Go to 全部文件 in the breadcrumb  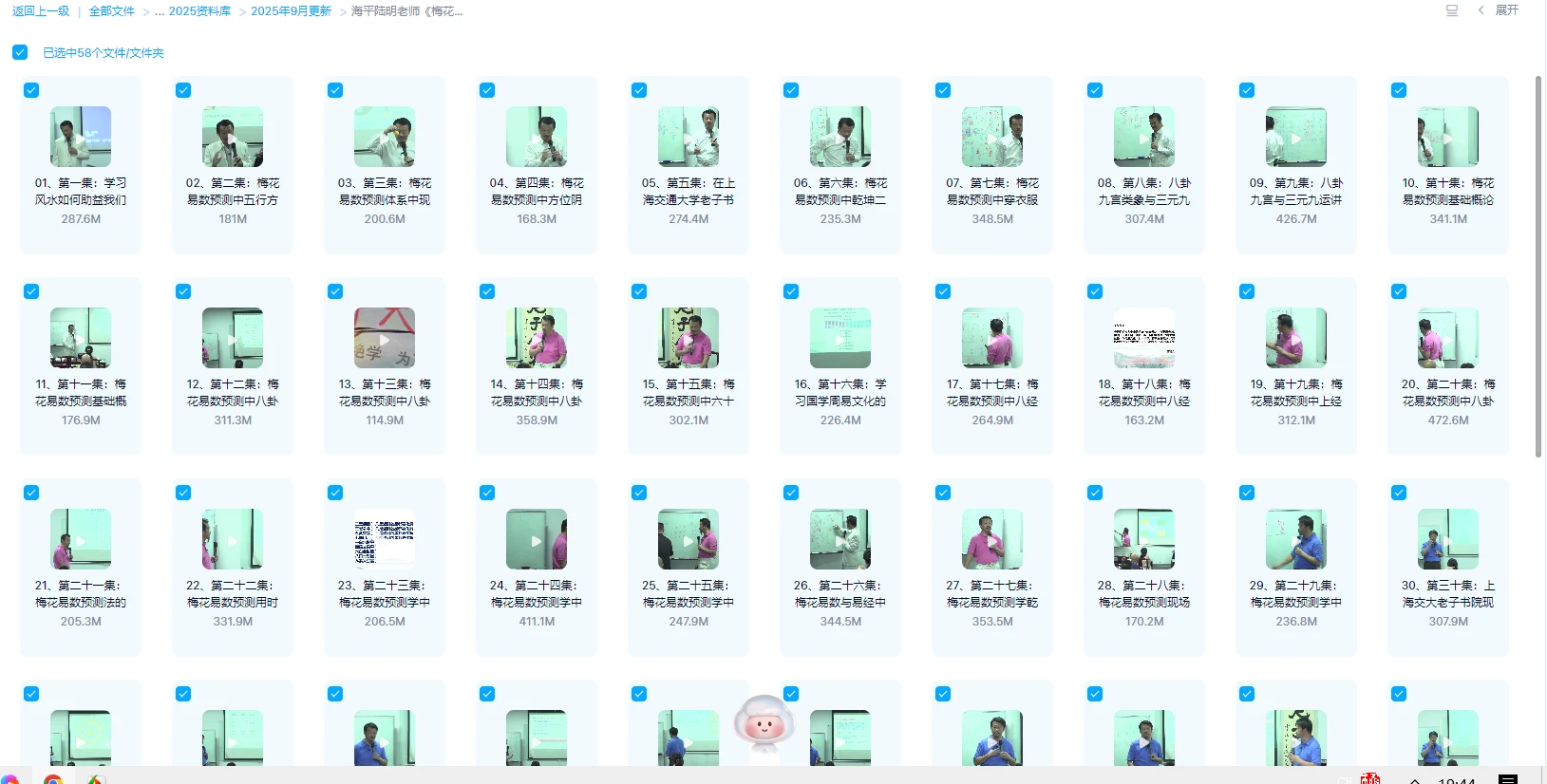(x=112, y=11)
